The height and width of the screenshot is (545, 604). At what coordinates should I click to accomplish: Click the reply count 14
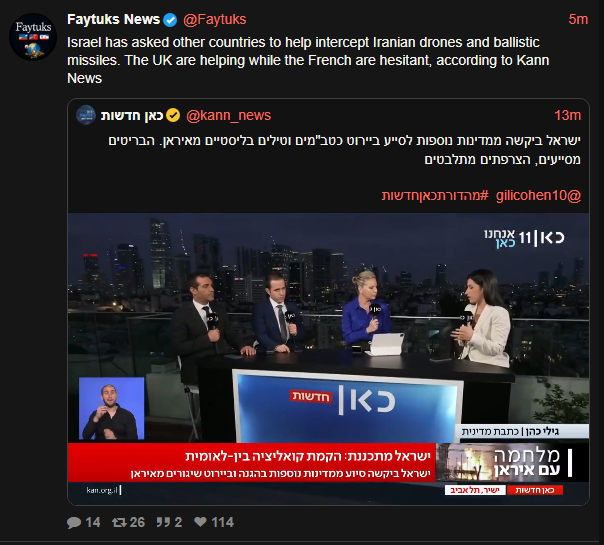(93, 522)
